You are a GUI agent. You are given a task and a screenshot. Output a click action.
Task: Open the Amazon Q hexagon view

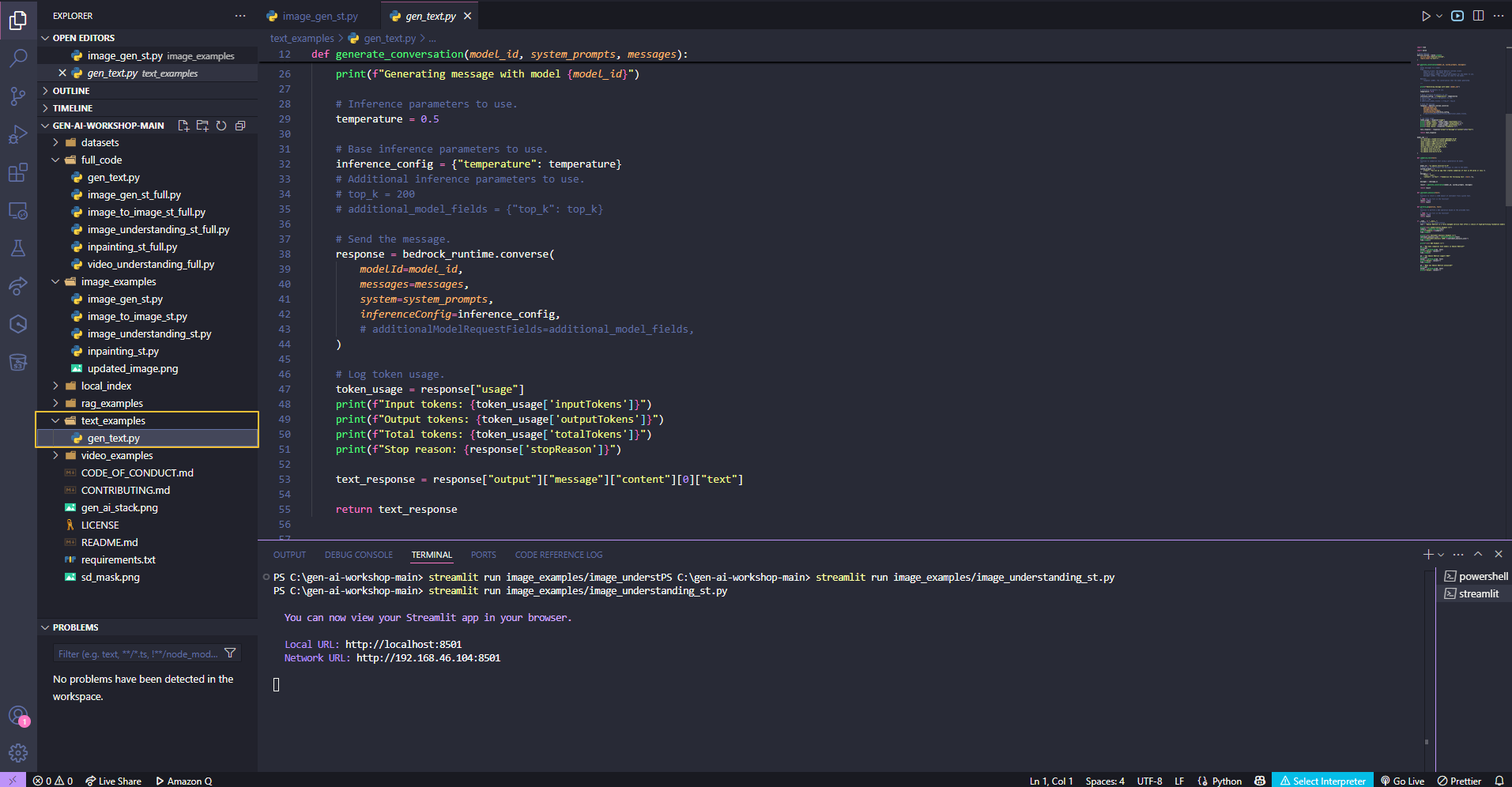(x=18, y=324)
